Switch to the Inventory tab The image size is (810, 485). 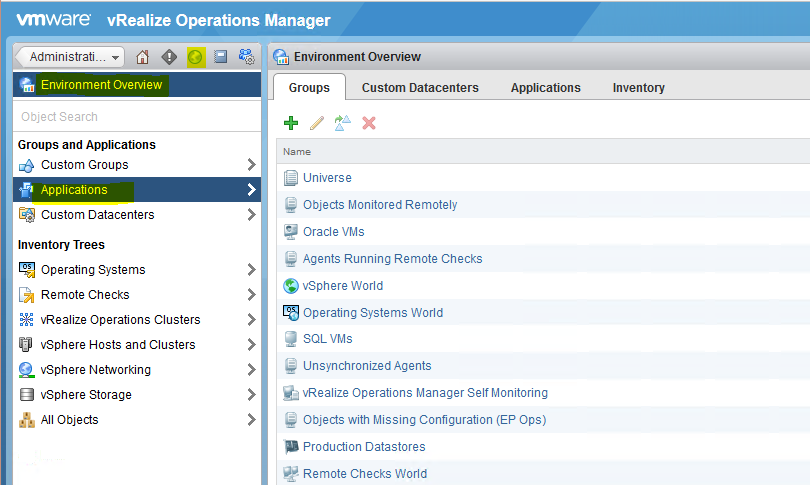coord(638,88)
